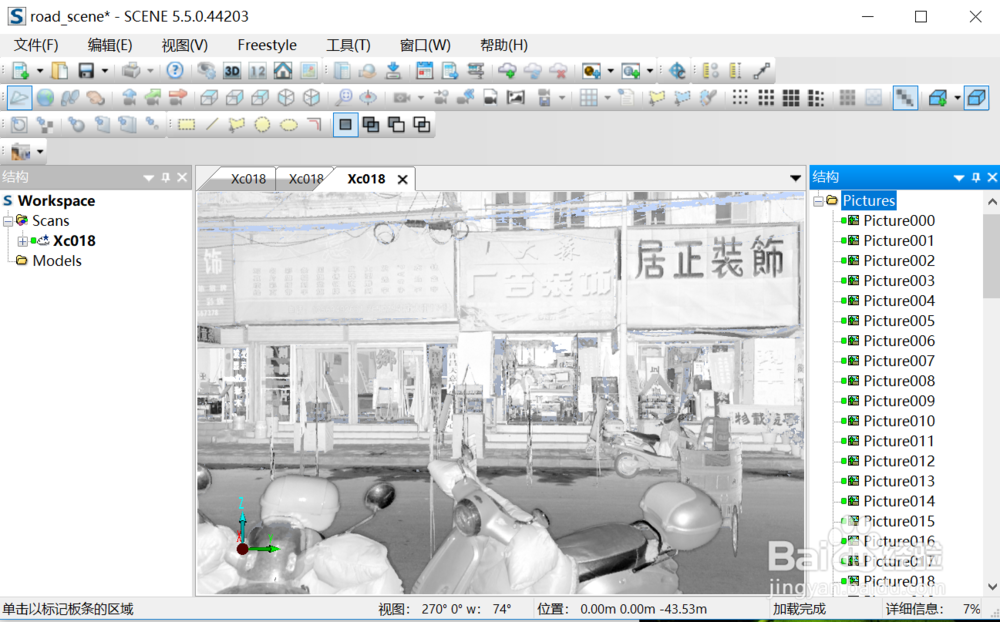Toggle the subtract-from-selection mode button
Screen dimensions: 1000x622
pyautogui.click(x=396, y=124)
